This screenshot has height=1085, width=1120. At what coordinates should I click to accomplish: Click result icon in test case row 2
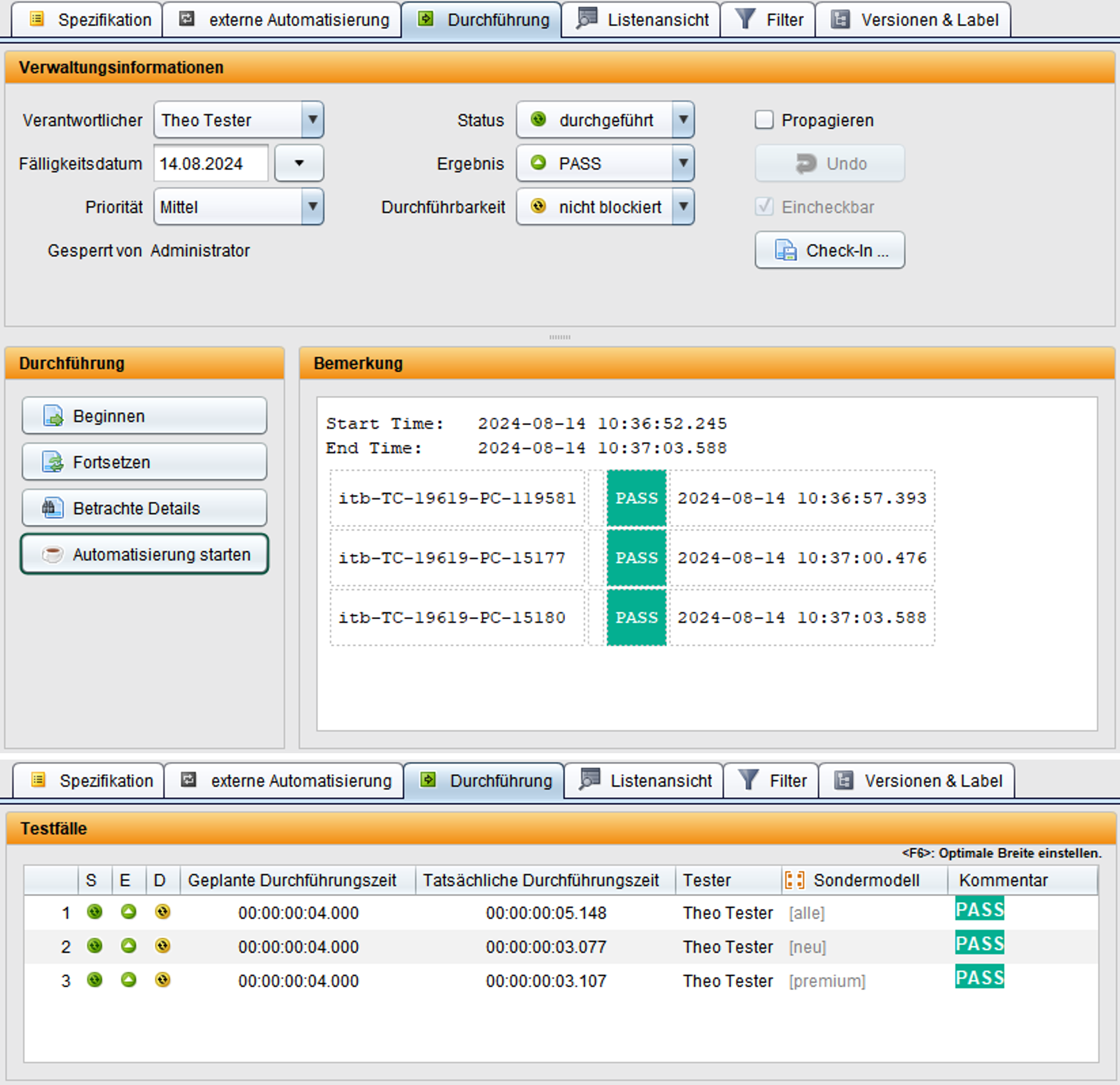[x=129, y=946]
